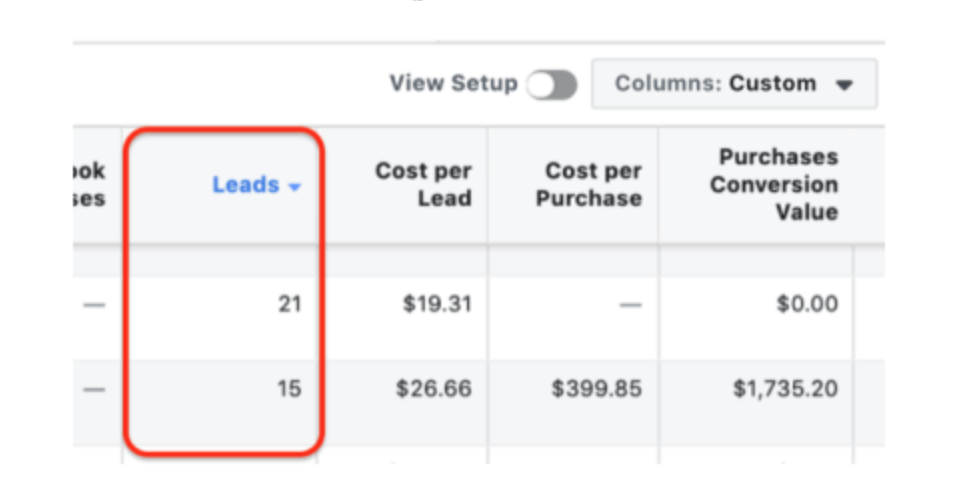Image resolution: width=966 pixels, height=496 pixels.
Task: Click the first row dash in leftmost column
Action: 94,305
